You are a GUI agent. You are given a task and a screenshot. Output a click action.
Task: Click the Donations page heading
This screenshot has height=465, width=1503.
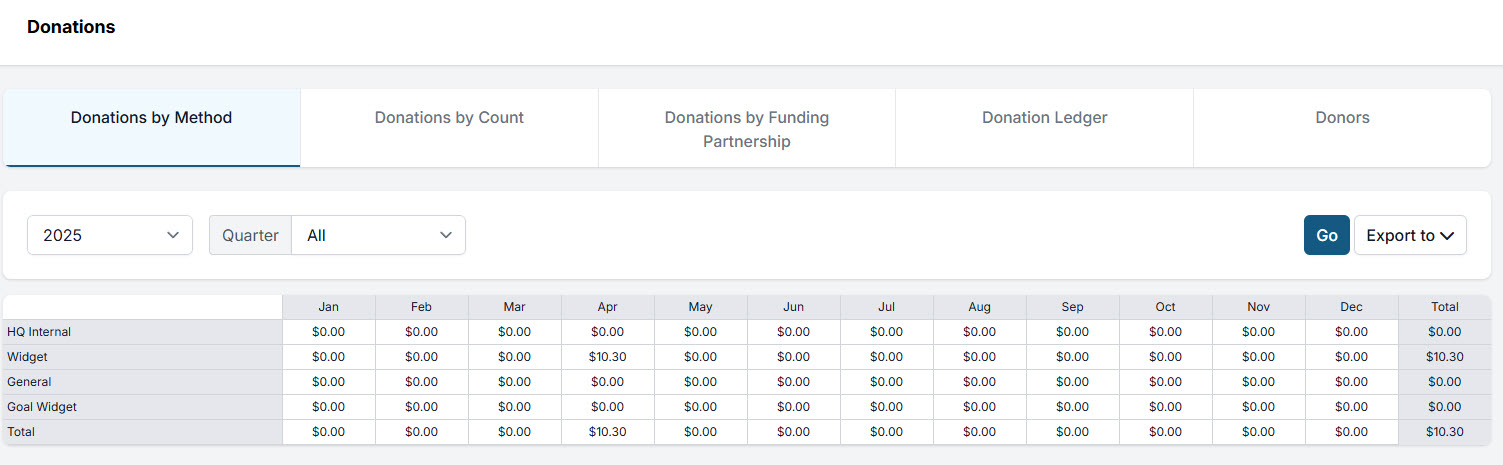[71, 27]
